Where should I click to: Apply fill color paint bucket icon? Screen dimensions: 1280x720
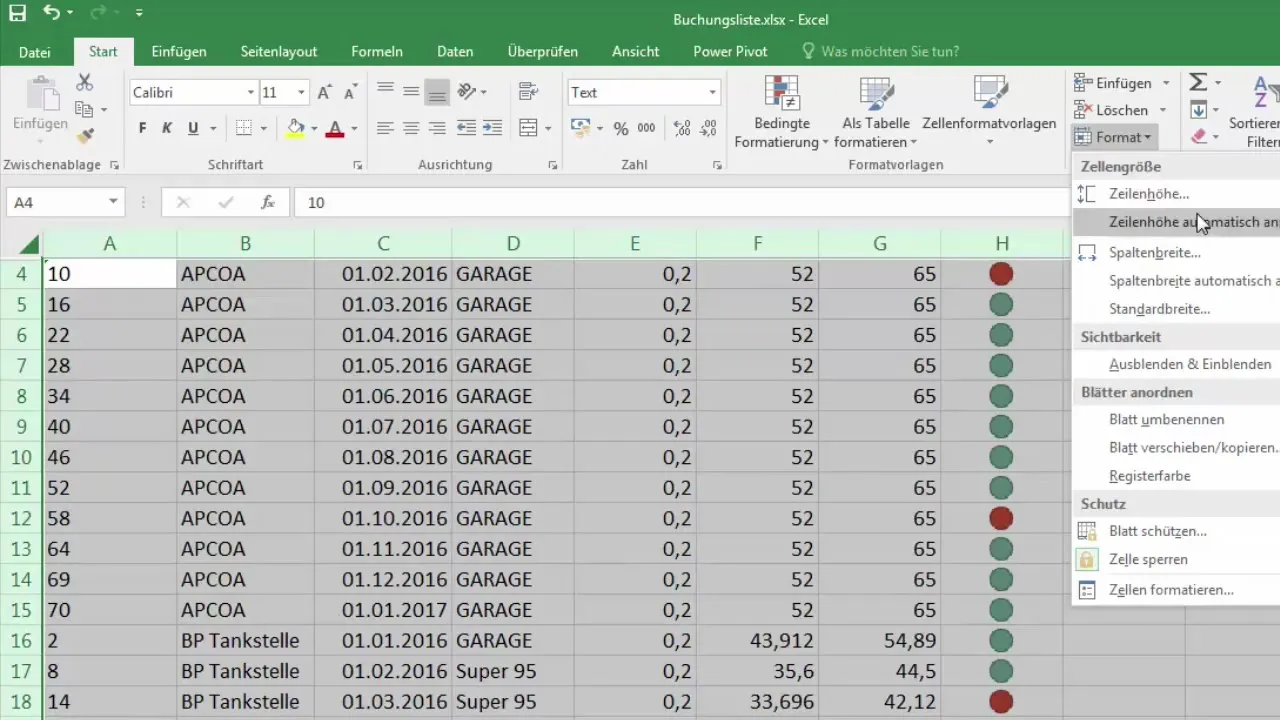coord(295,128)
